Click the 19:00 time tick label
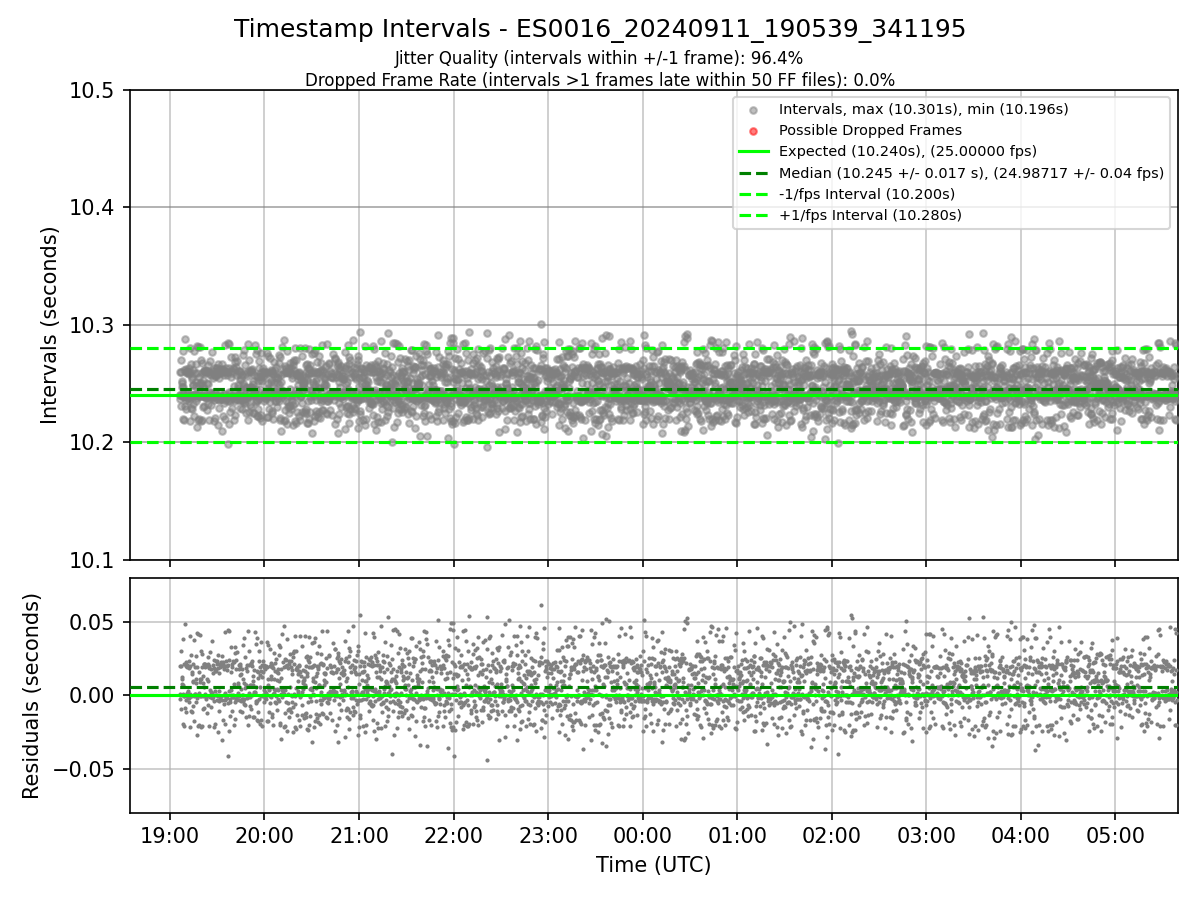The height and width of the screenshot is (900, 1200). (169, 835)
